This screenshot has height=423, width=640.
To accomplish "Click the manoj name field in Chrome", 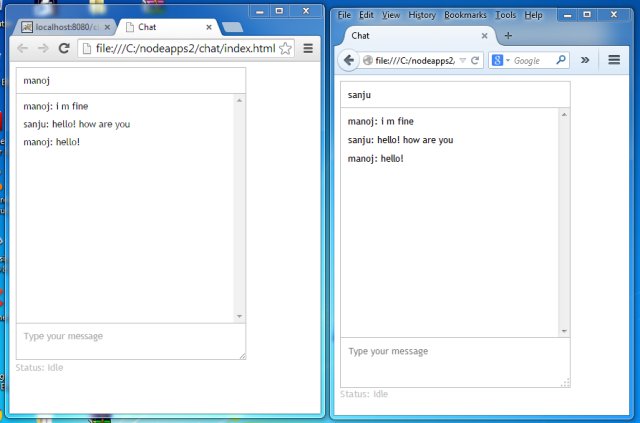I will click(x=131, y=81).
